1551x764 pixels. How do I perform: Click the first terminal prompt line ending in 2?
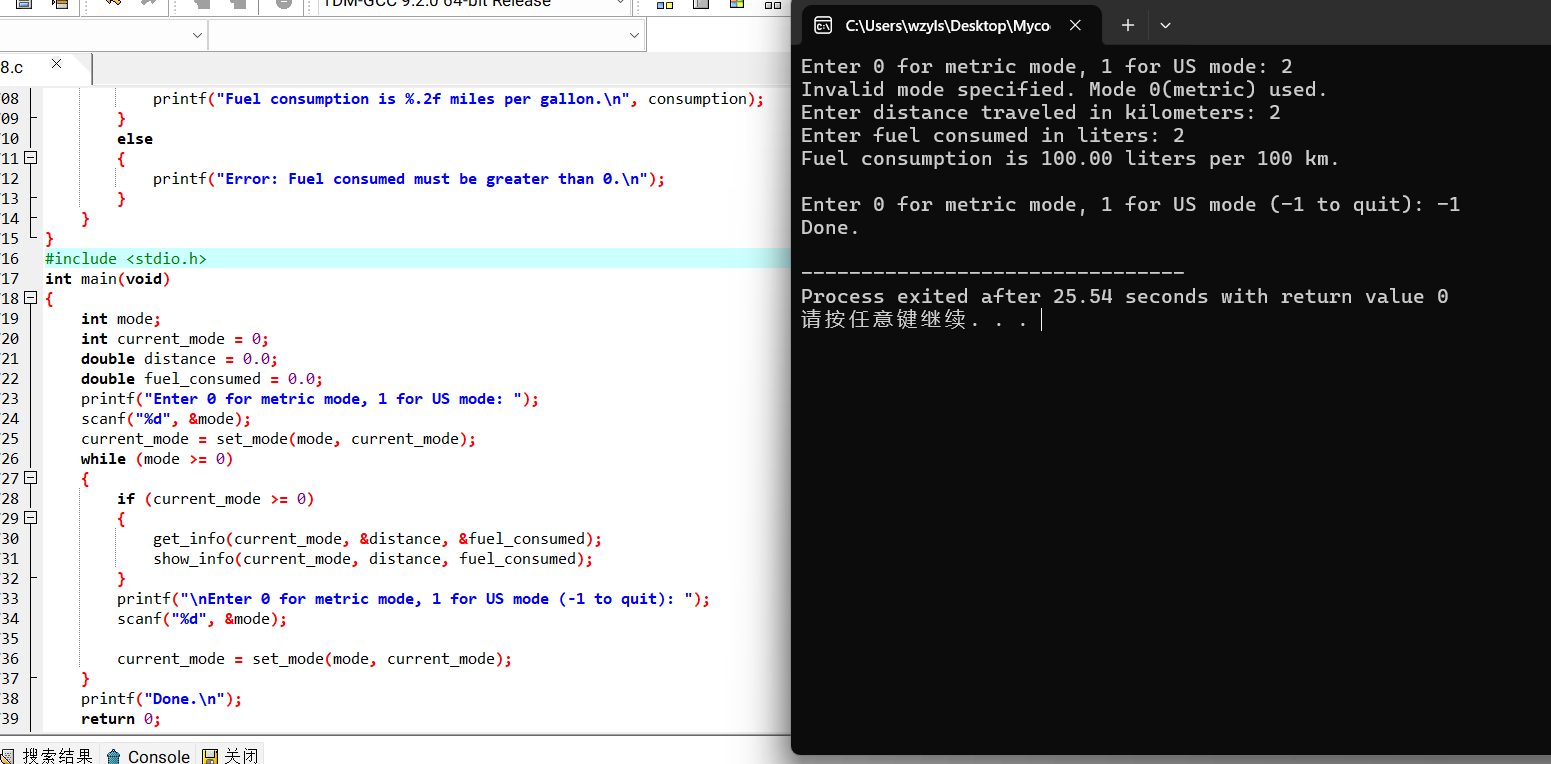coord(1046,66)
